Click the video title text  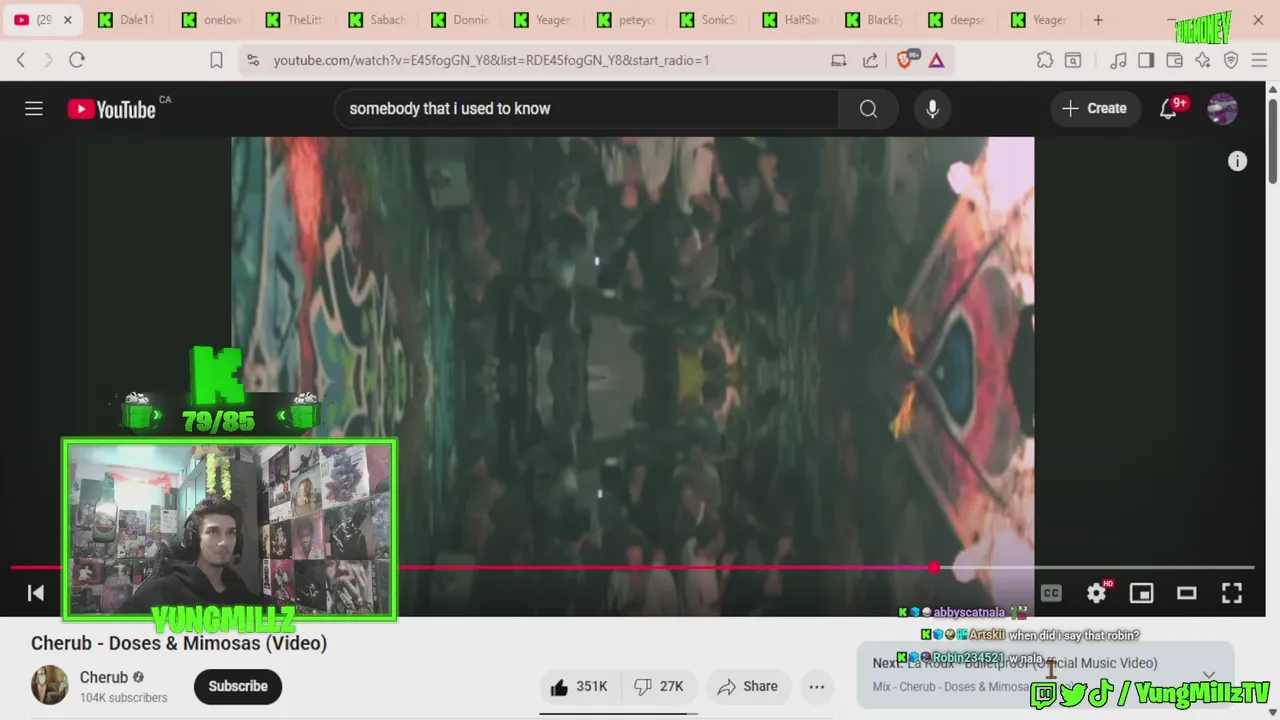pyautogui.click(x=179, y=643)
